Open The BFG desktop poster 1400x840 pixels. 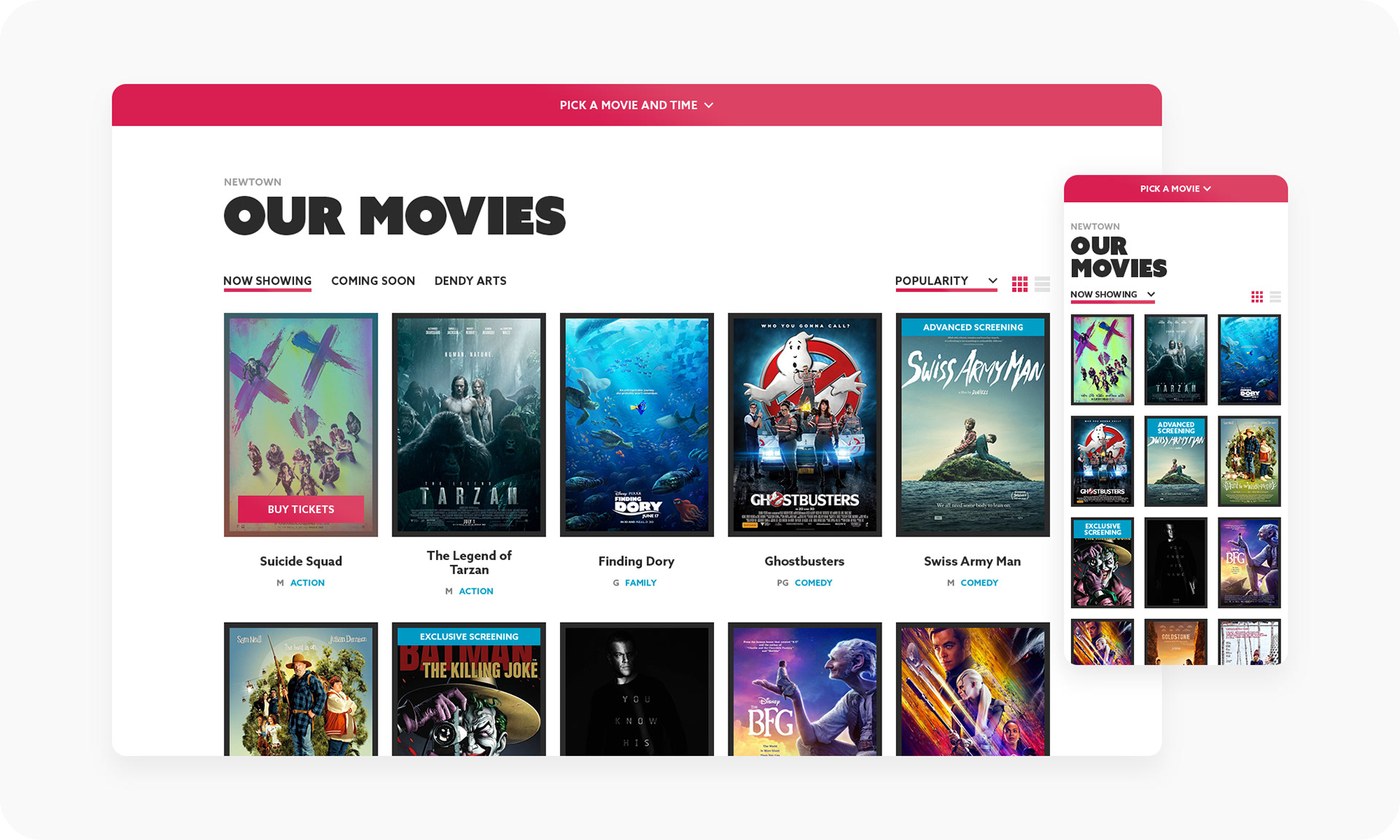804,689
